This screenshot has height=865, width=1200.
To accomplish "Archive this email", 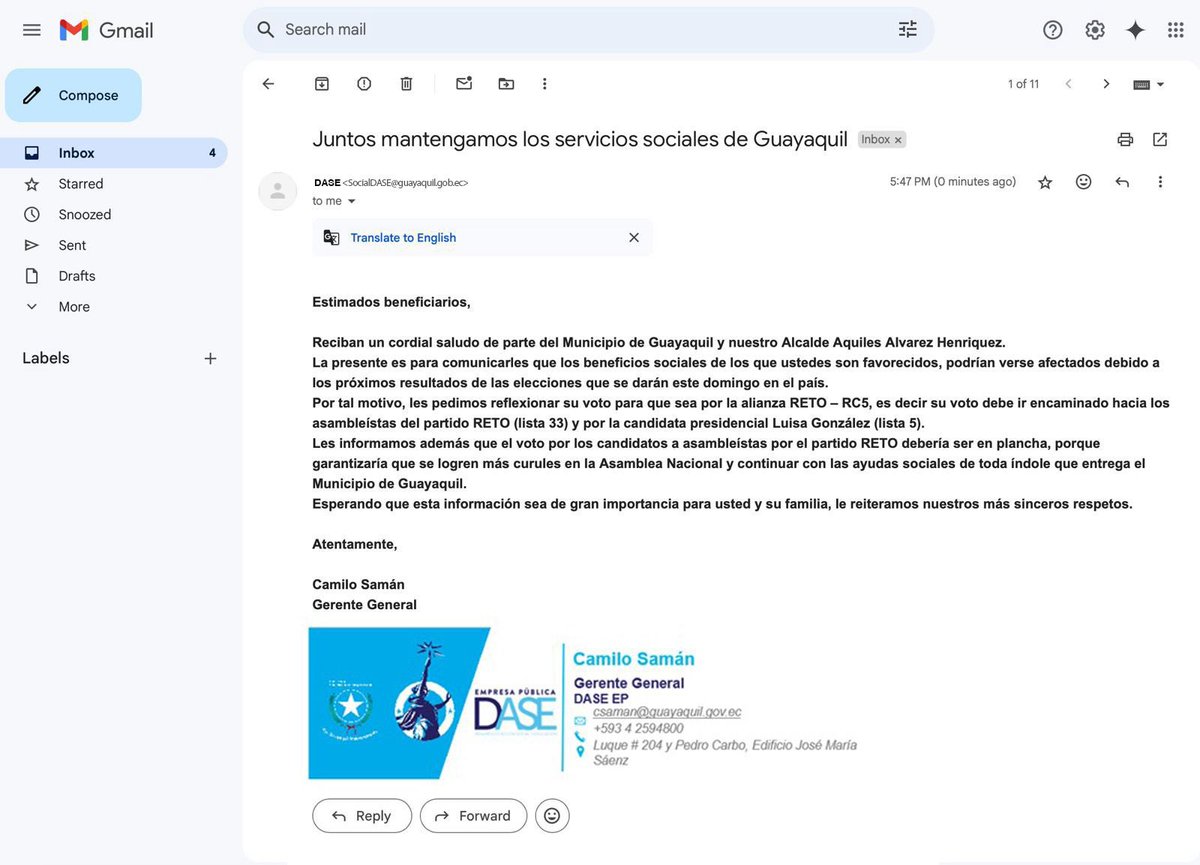I will click(x=322, y=84).
